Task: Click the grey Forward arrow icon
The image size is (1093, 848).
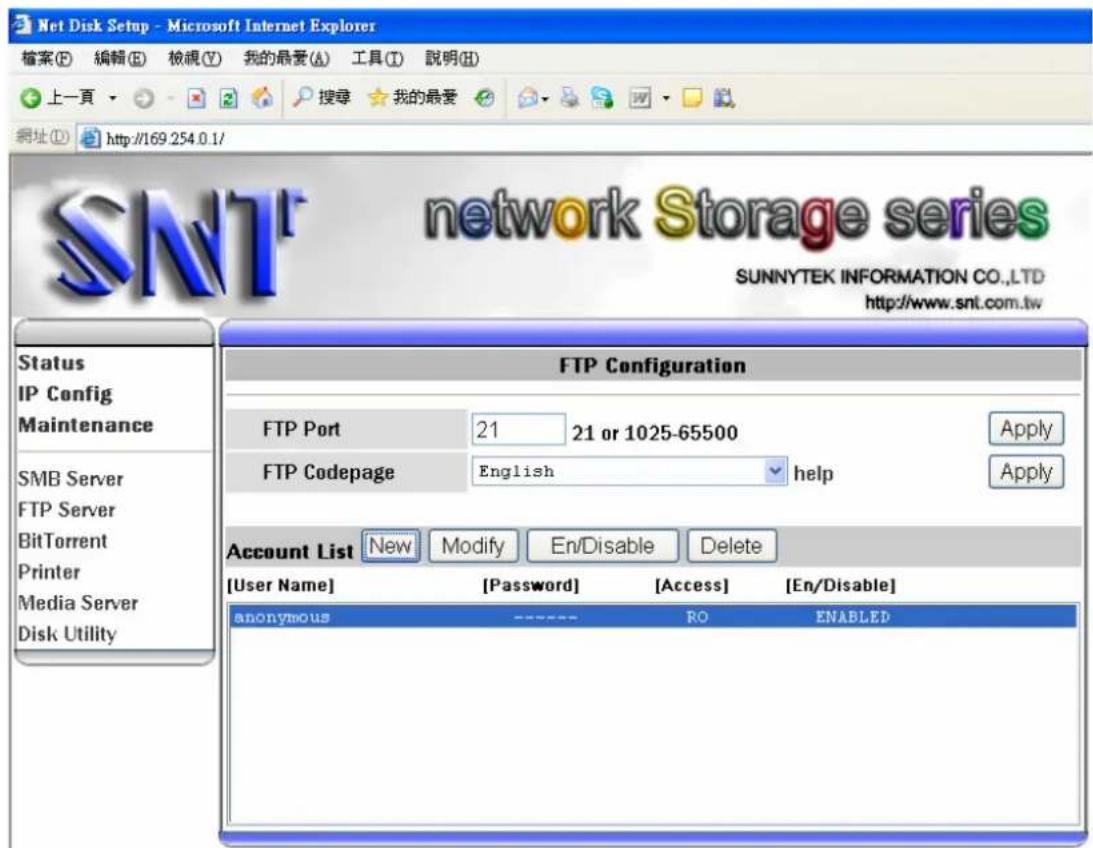Action: click(x=144, y=99)
